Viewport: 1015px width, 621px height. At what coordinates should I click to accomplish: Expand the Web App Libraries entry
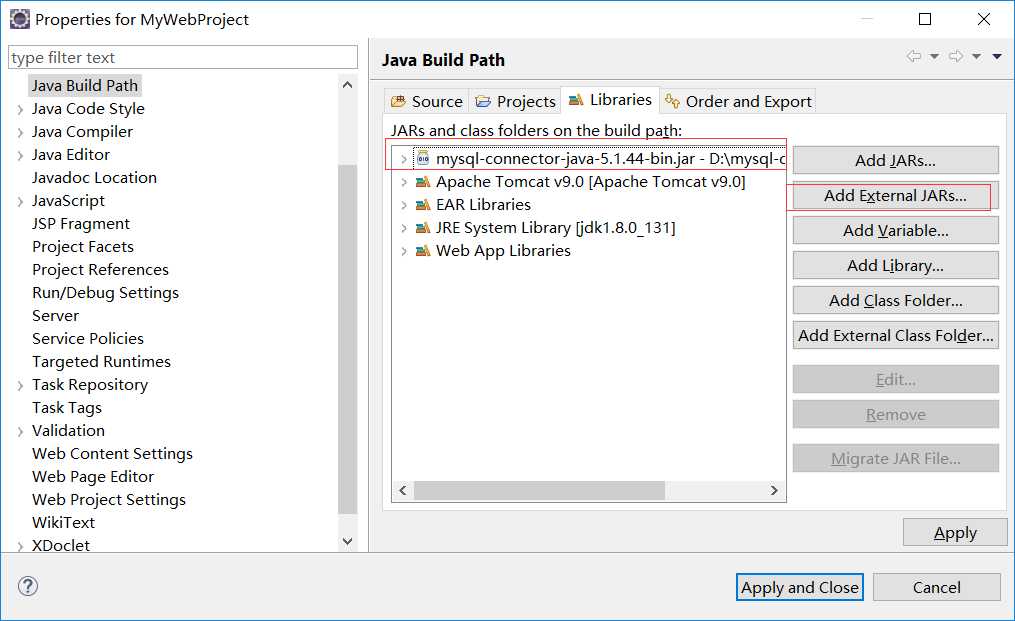tap(404, 251)
